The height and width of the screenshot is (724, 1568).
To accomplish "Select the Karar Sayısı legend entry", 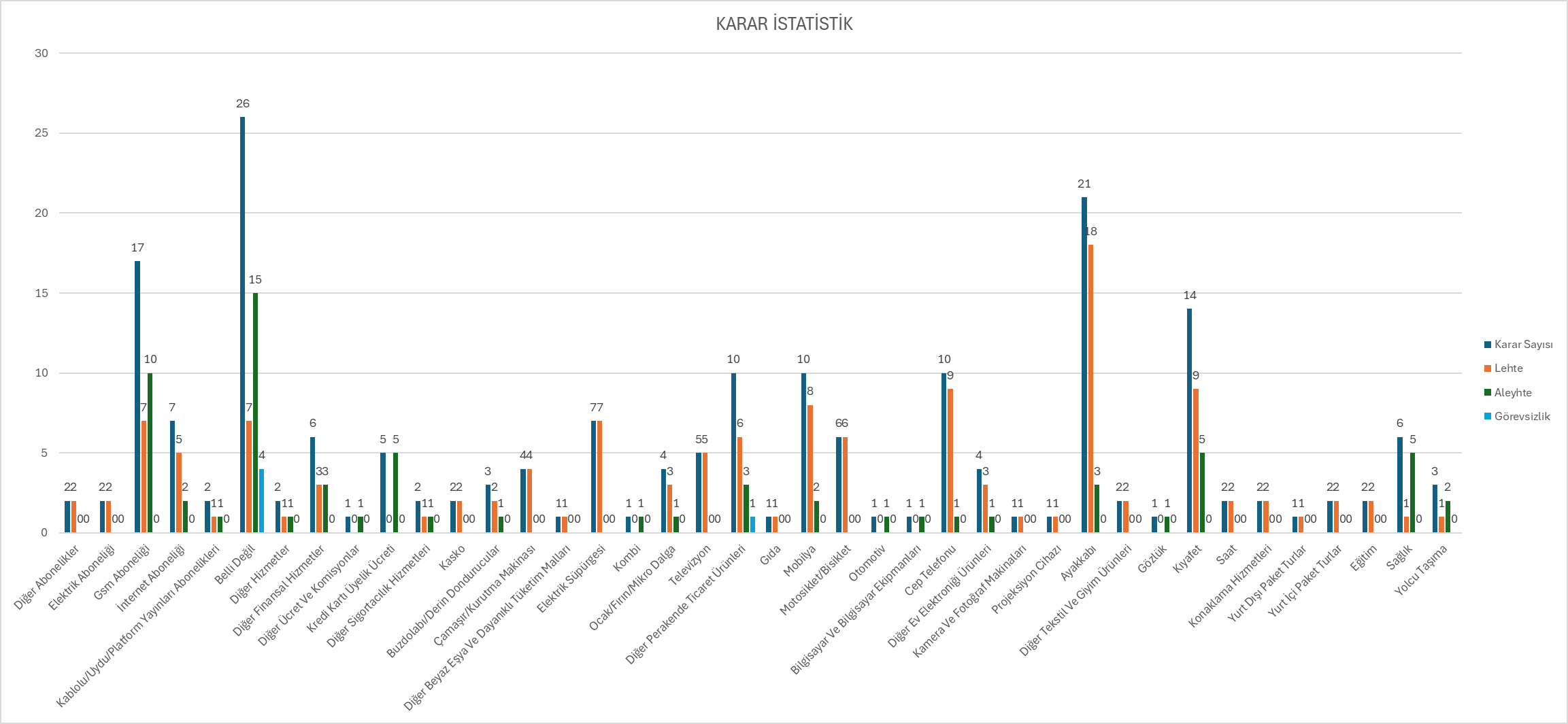I will [x=1523, y=345].
